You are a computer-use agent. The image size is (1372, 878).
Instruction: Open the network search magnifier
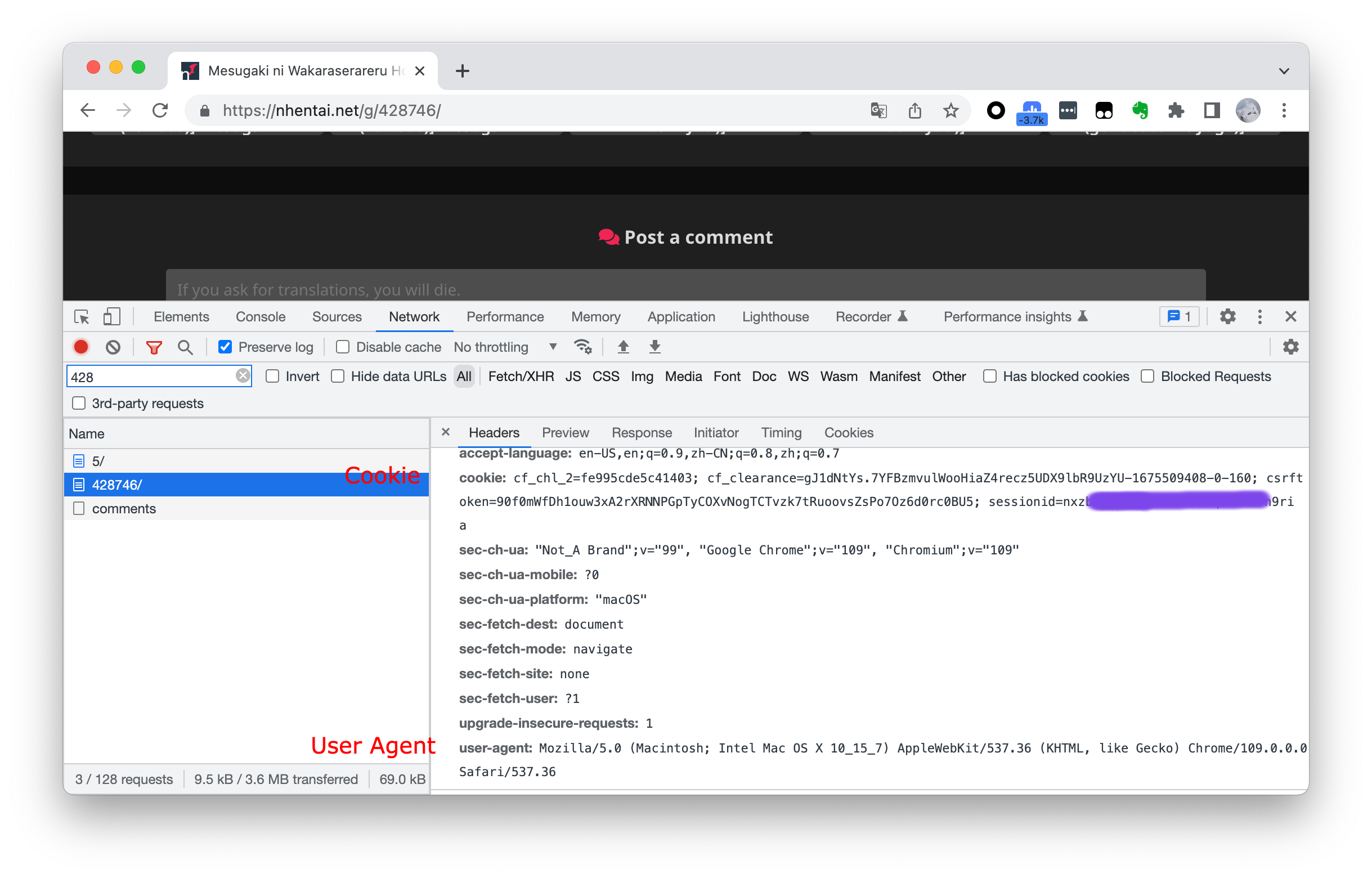pos(185,347)
